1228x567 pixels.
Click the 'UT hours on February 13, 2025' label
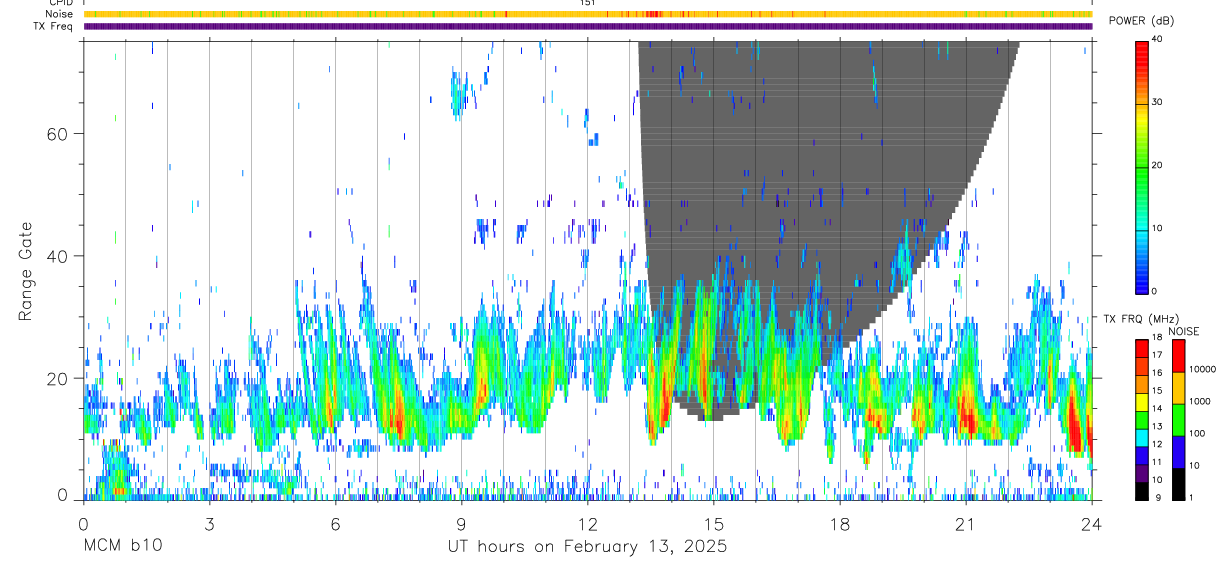click(586, 547)
